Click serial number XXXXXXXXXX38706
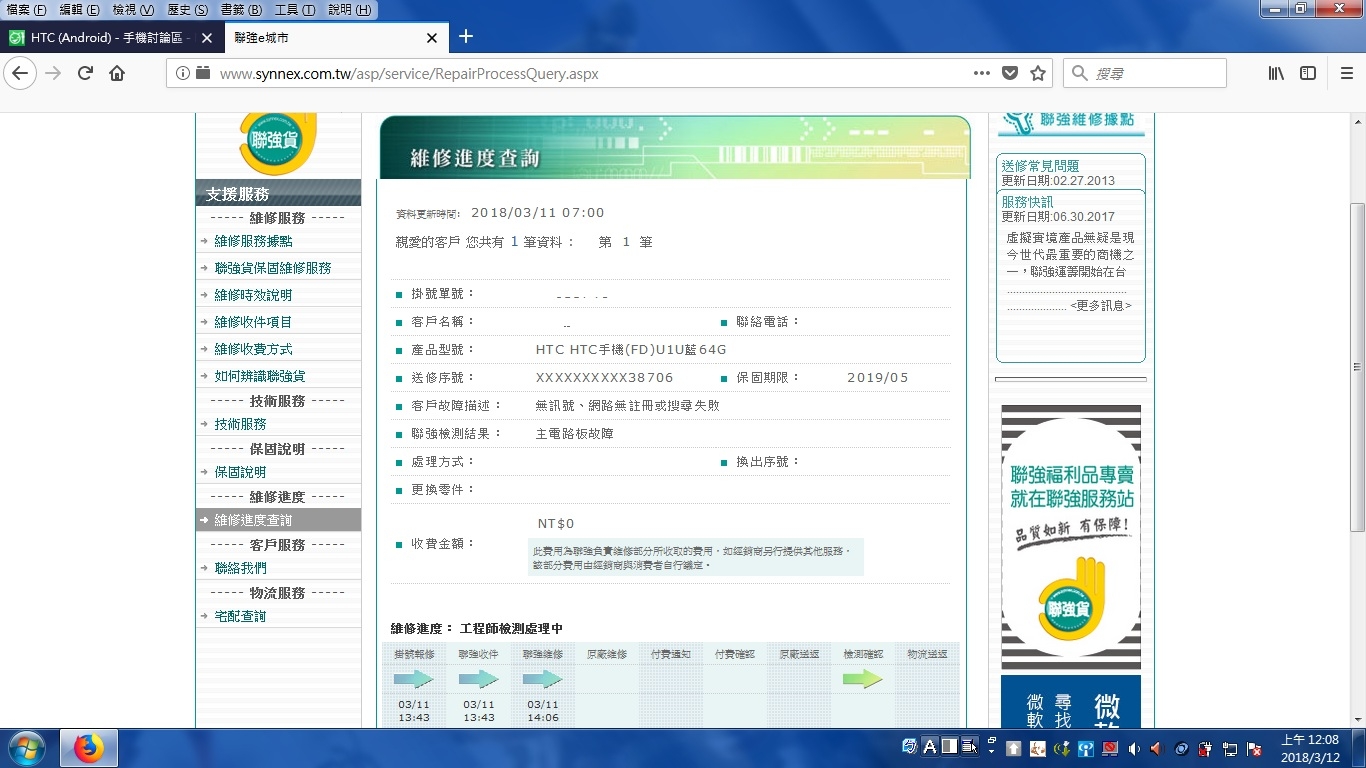Image resolution: width=1366 pixels, height=768 pixels. pyautogui.click(x=605, y=378)
